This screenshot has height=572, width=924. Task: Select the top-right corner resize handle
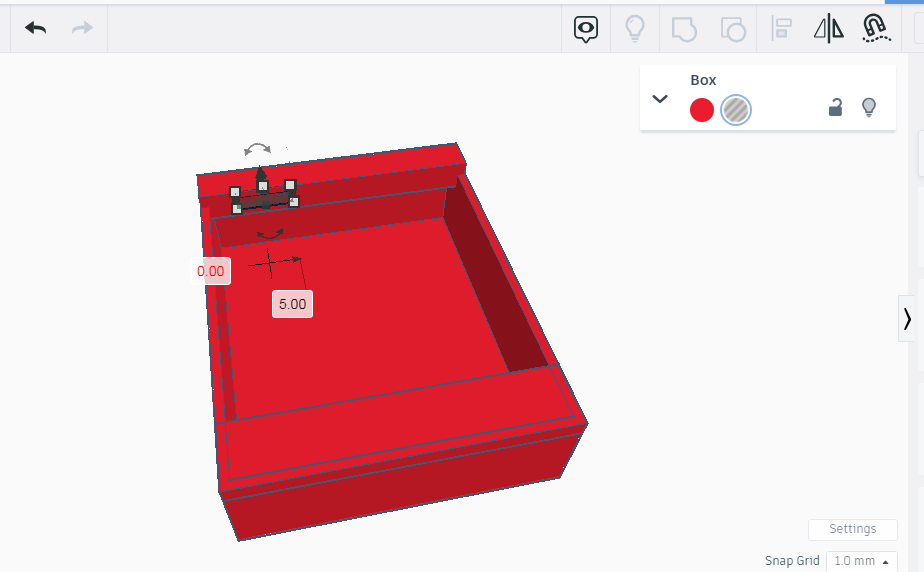(x=290, y=185)
